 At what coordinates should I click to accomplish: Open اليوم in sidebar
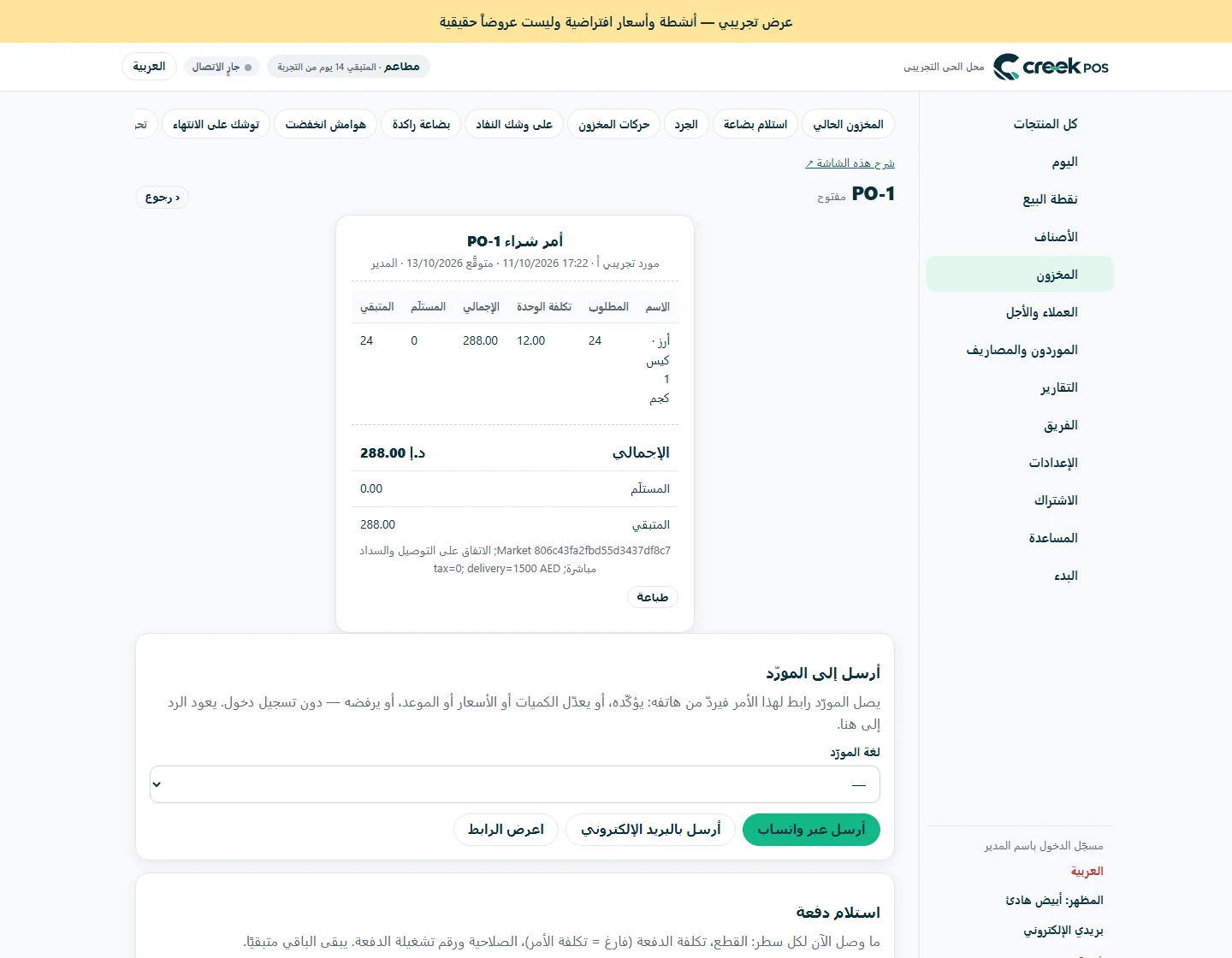pos(1020,162)
